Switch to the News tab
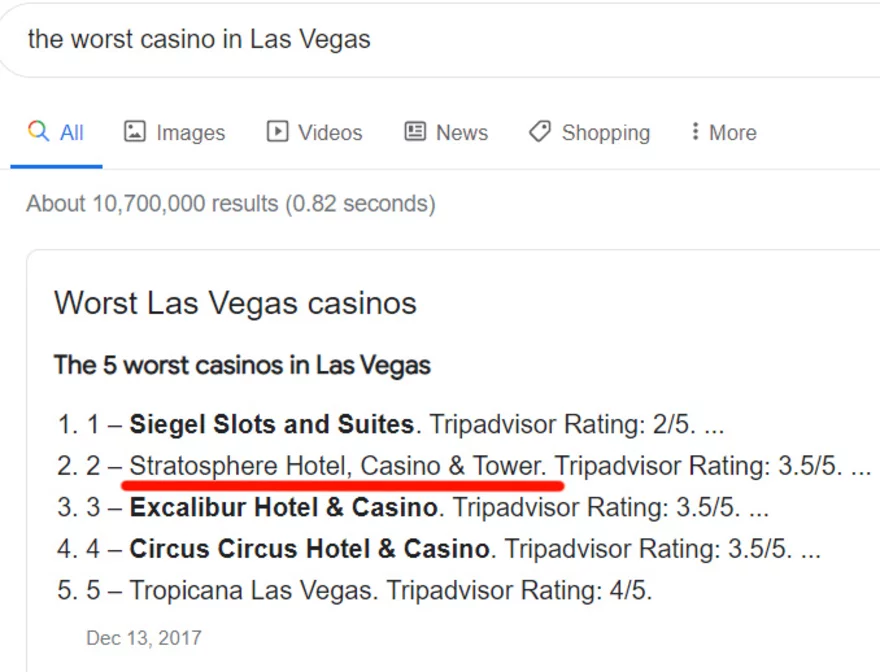This screenshot has height=672, width=880. (x=461, y=133)
